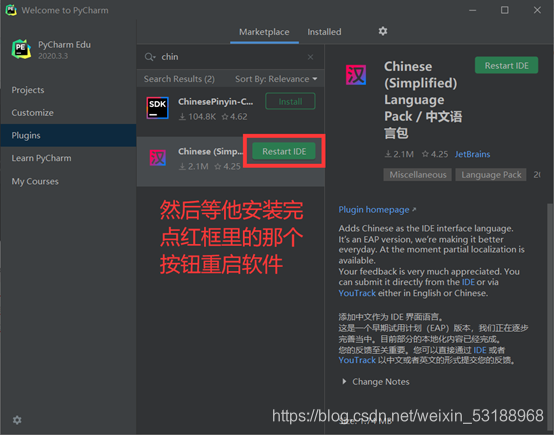Install the ChinesePinyin plugin
This screenshot has height=435, width=554.
pyautogui.click(x=290, y=101)
